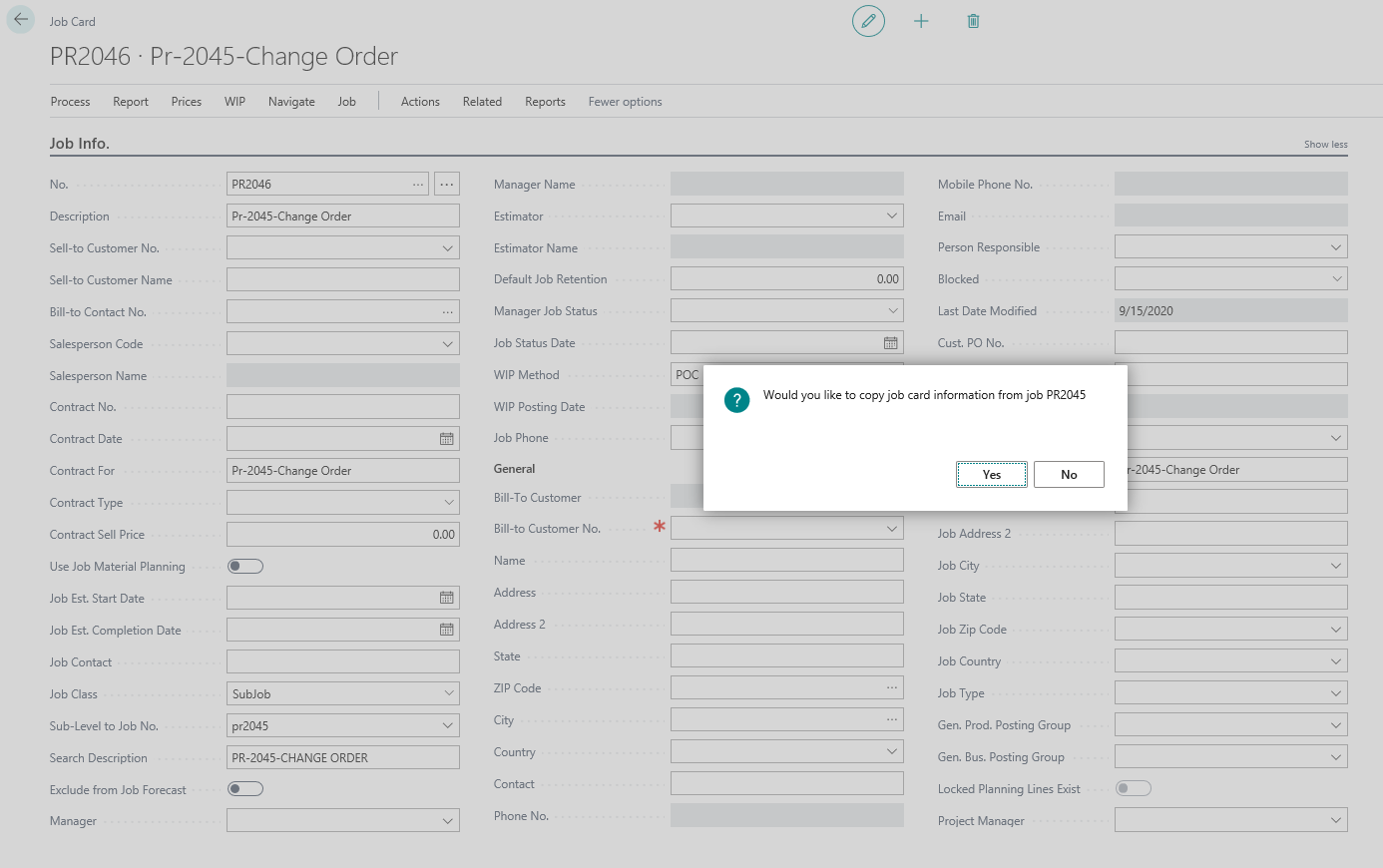1383x868 pixels.
Task: Expand the Estimator dropdown
Action: [x=892, y=217]
